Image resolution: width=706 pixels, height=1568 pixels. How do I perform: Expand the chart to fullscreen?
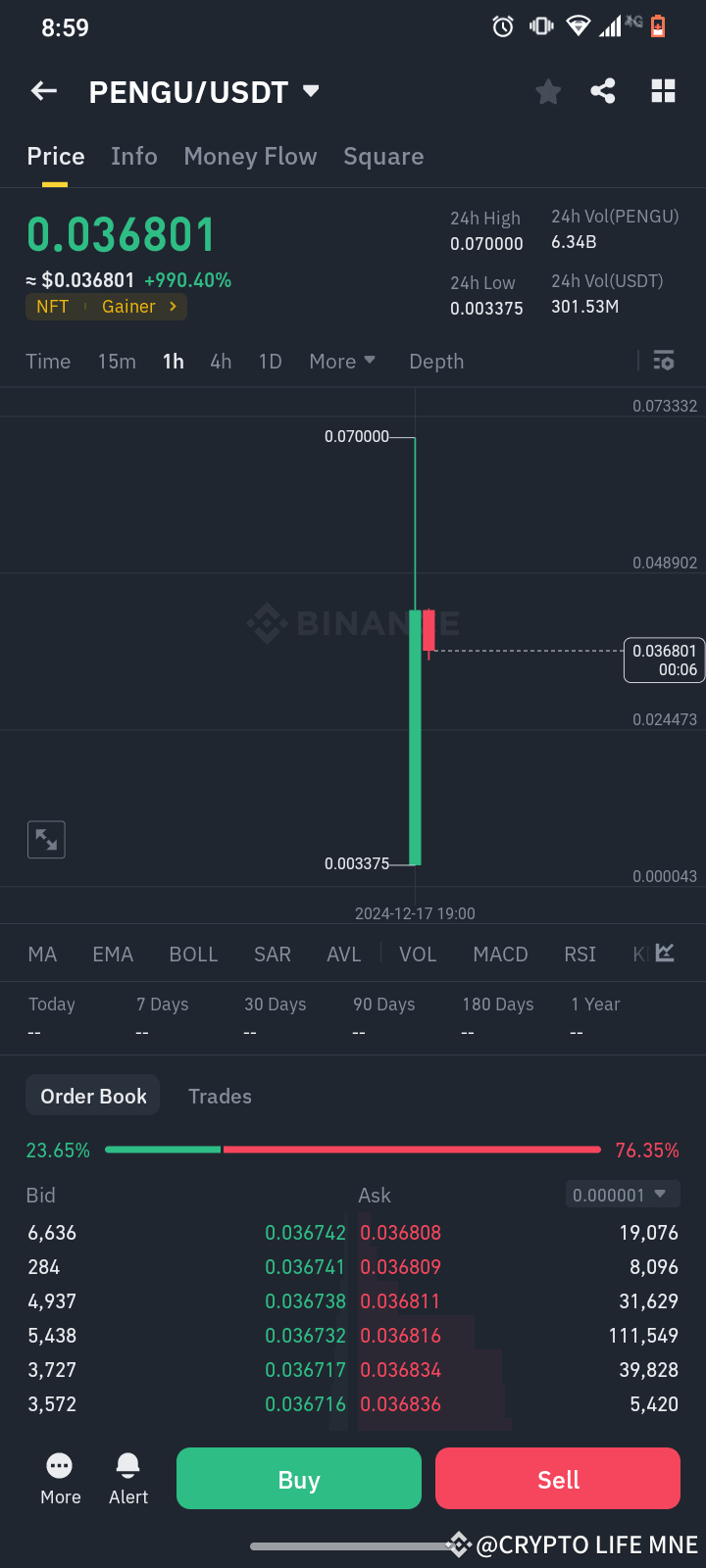click(x=45, y=839)
